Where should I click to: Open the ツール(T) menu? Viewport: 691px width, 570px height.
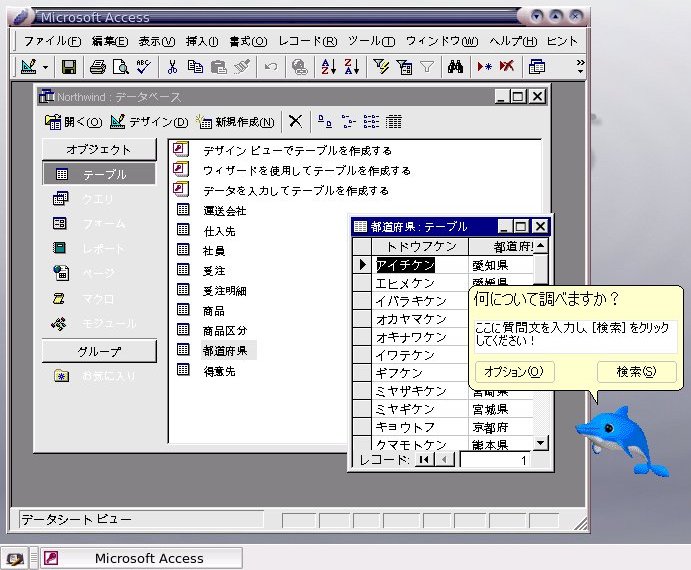click(371, 41)
